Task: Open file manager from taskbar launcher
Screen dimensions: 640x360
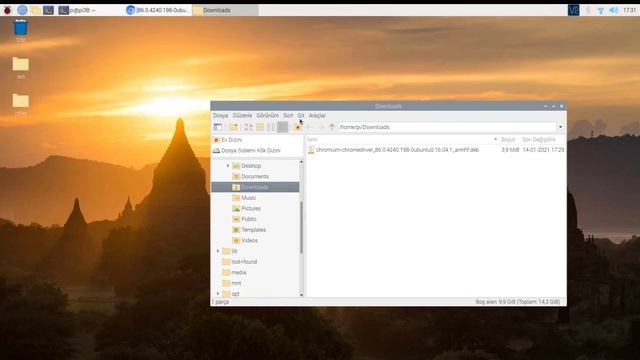Action: 36,10
